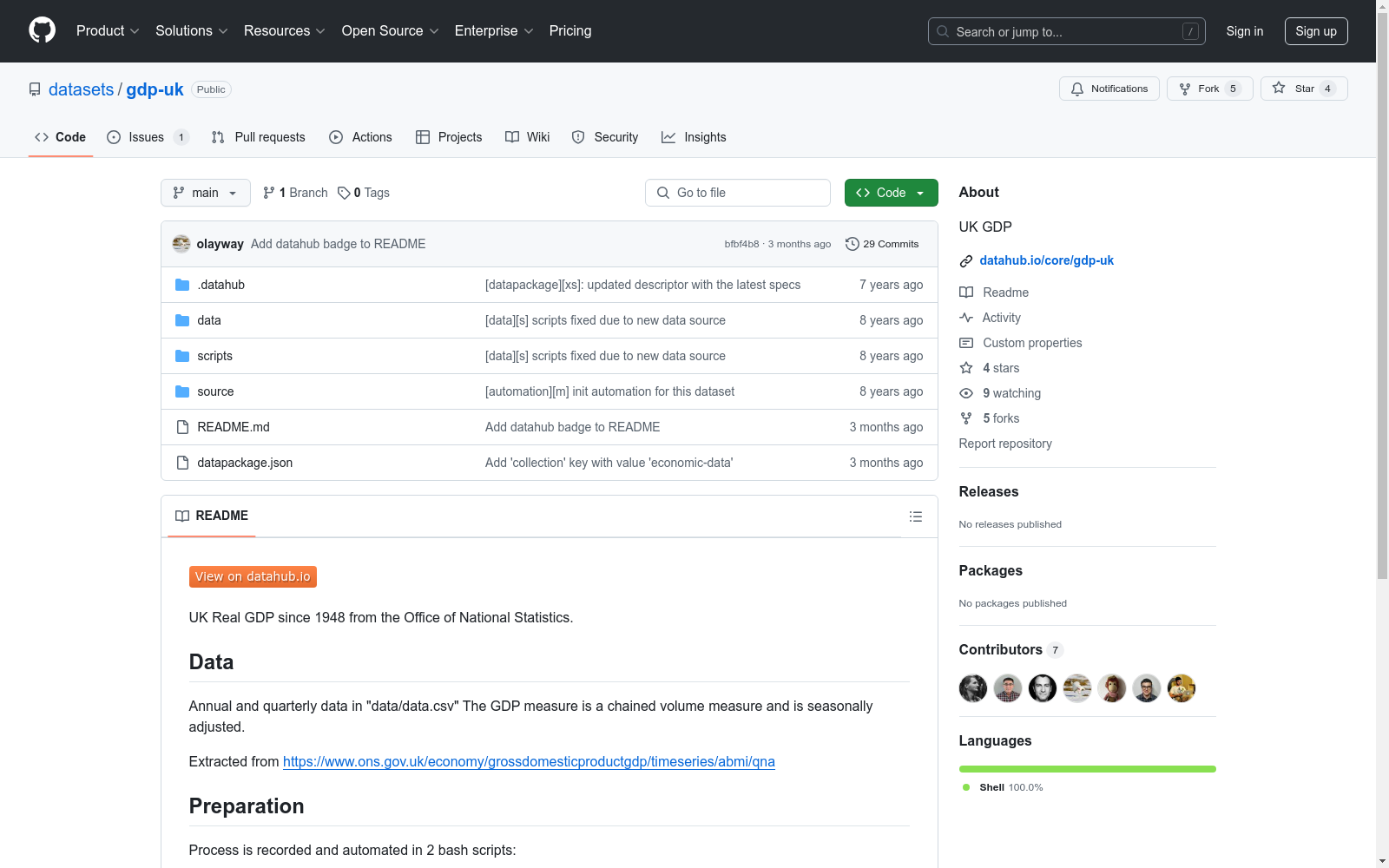Switch to the Issues tab
The width and height of the screenshot is (1389, 868).
click(148, 137)
